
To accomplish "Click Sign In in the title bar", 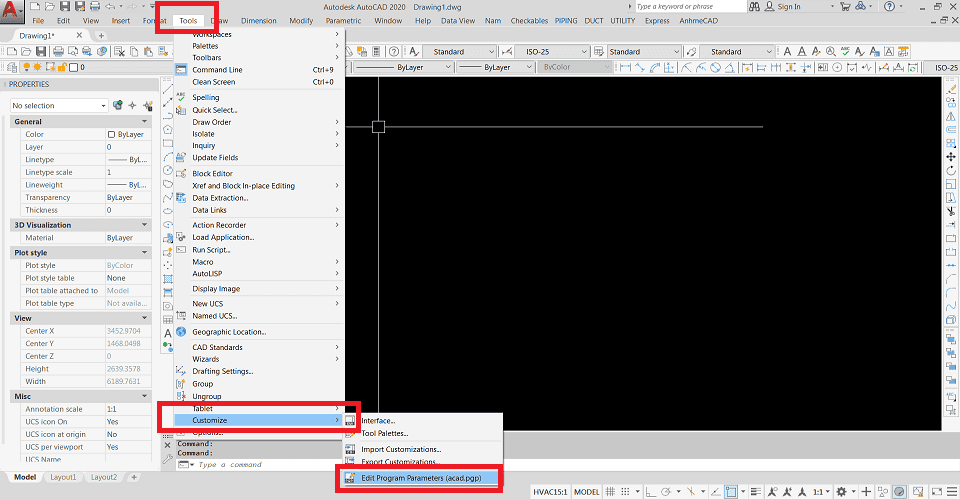I will pos(789,7).
